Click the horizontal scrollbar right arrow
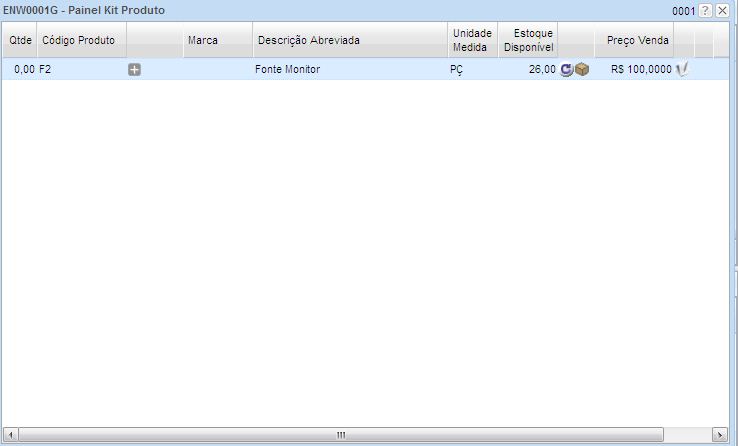This screenshot has width=738, height=446. 720,435
